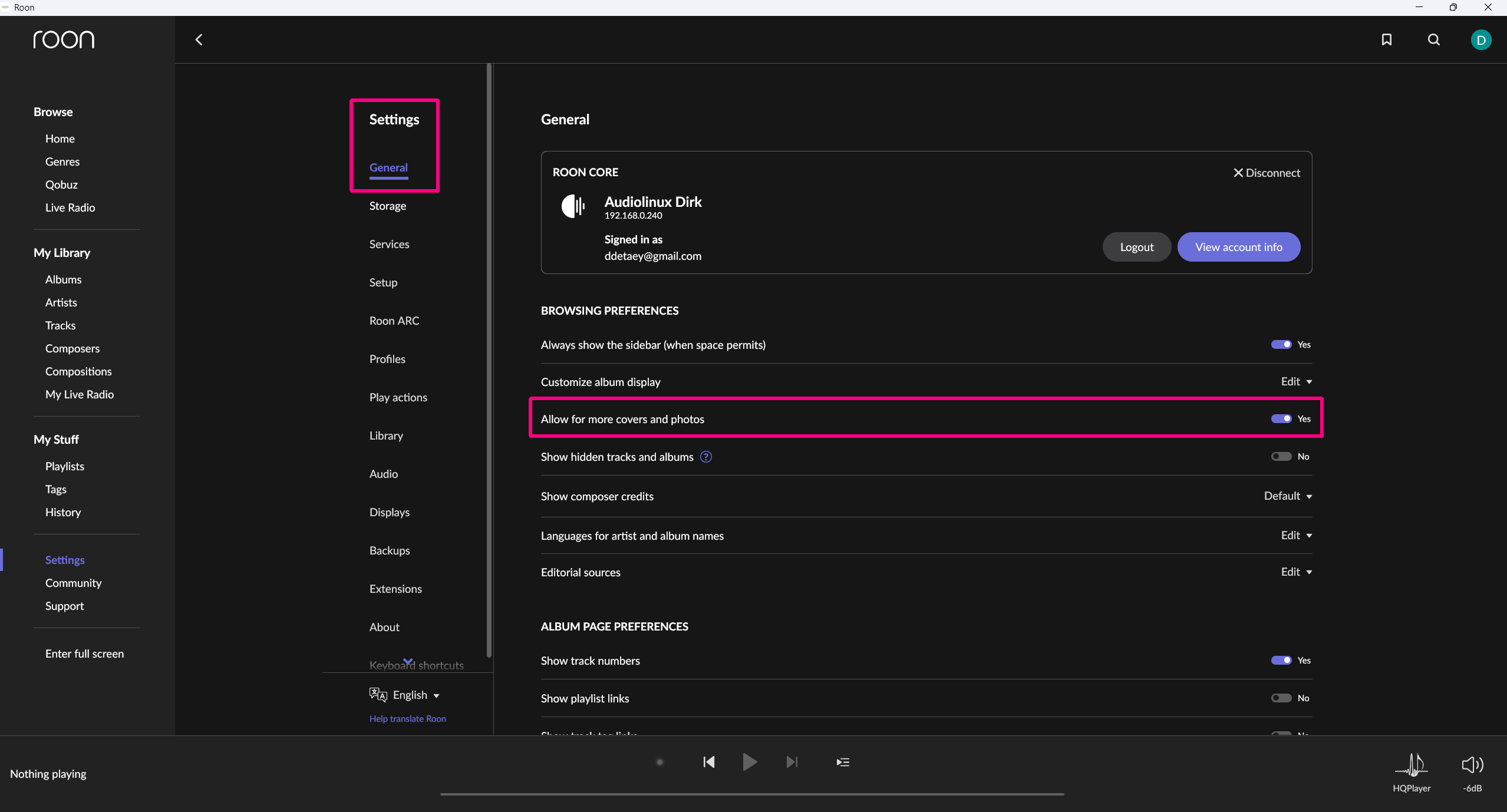Click the playback progress bar
The height and width of the screenshot is (812, 1507).
point(752,794)
